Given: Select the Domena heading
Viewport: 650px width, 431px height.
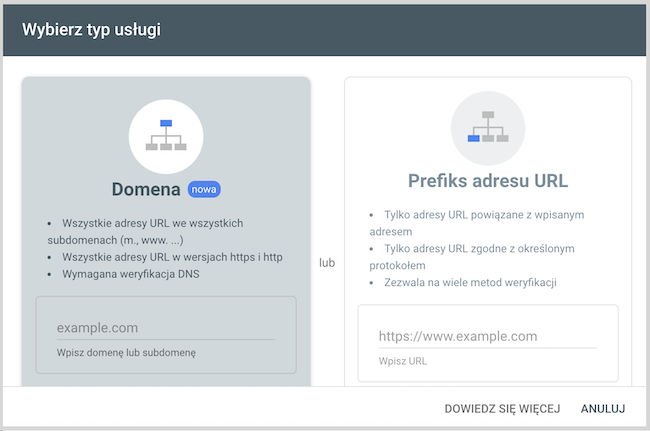Looking at the screenshot, I should click(x=146, y=189).
